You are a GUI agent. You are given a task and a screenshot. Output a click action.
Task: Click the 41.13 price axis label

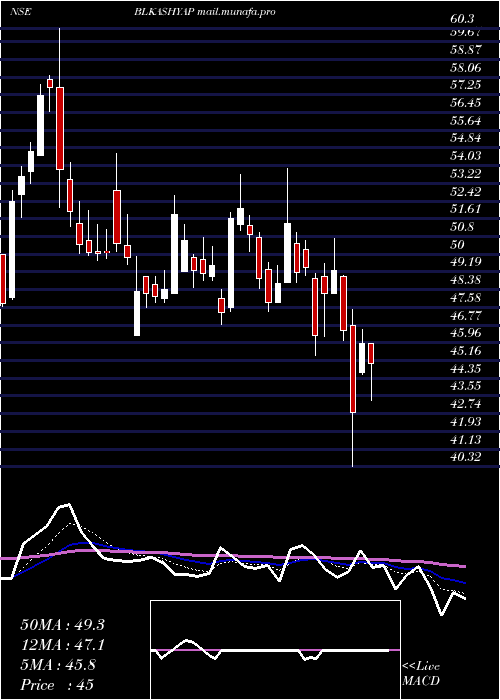coord(466,439)
